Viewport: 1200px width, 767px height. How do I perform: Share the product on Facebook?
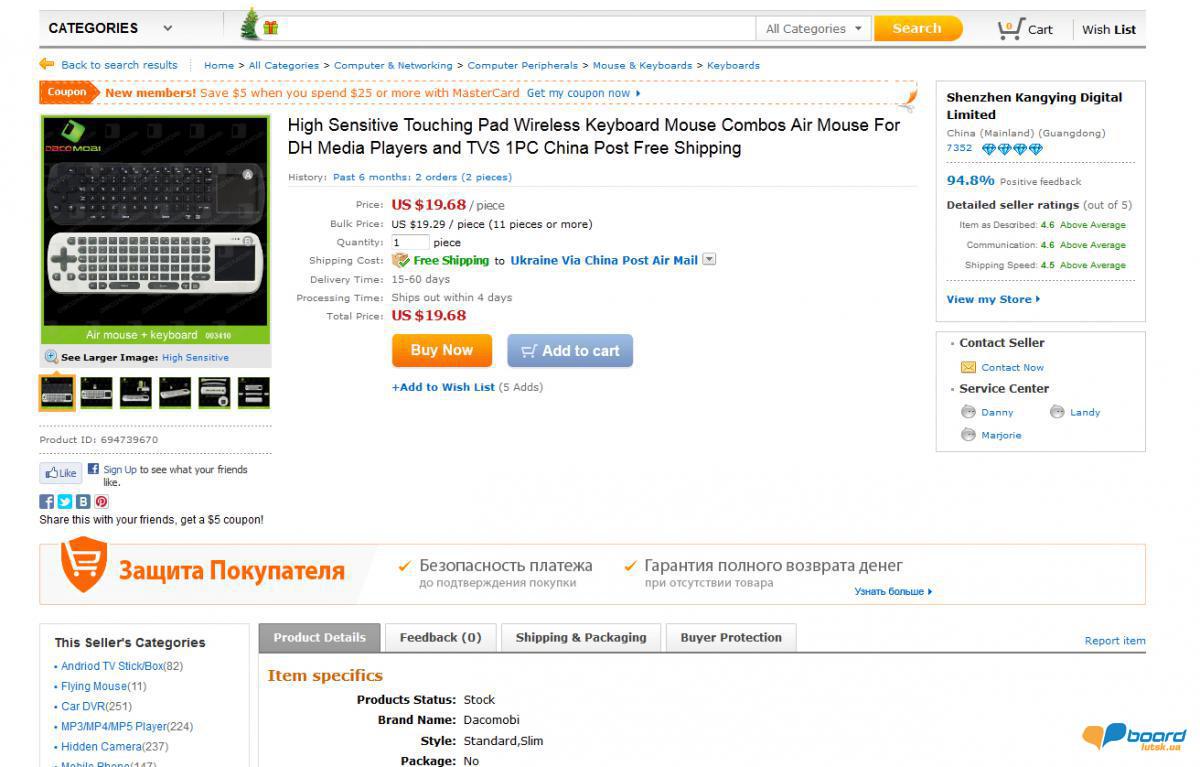46,502
